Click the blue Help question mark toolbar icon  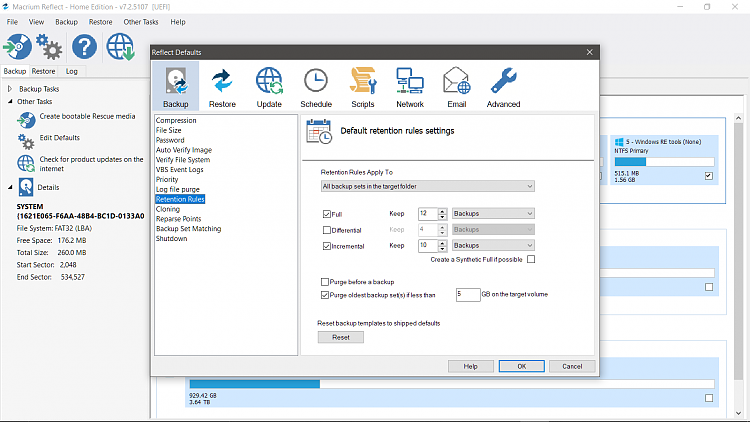pos(84,46)
